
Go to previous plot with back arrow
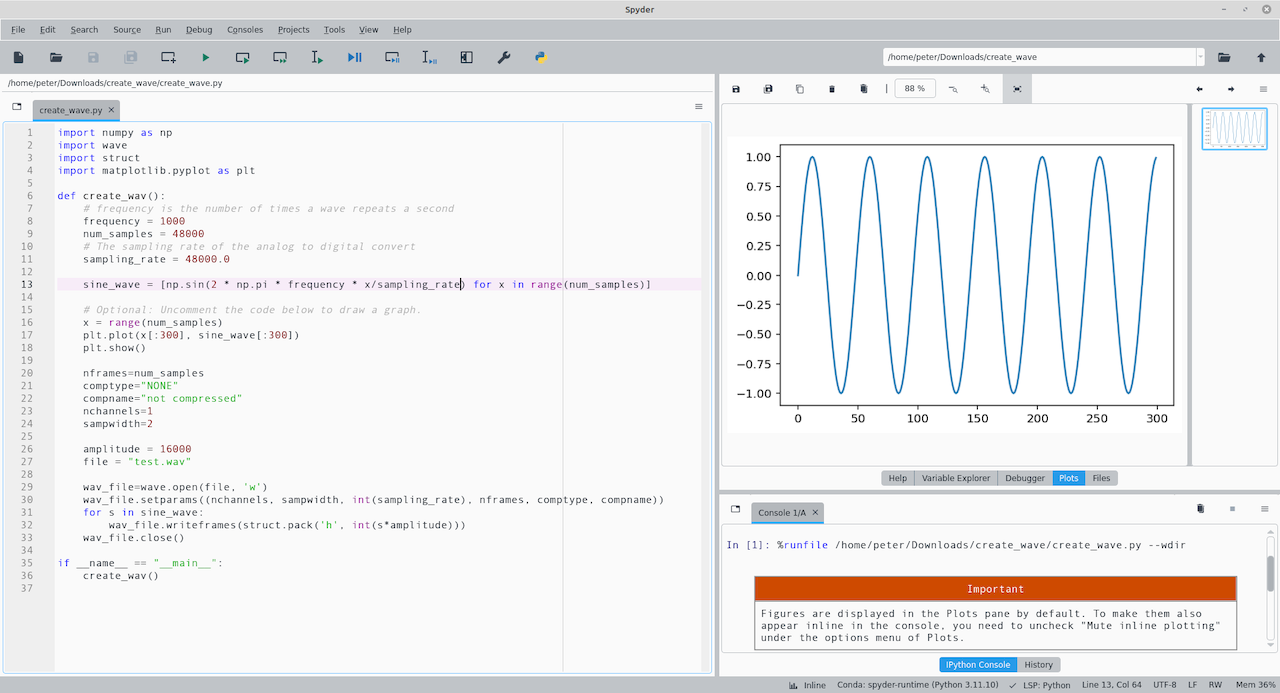point(1198,89)
